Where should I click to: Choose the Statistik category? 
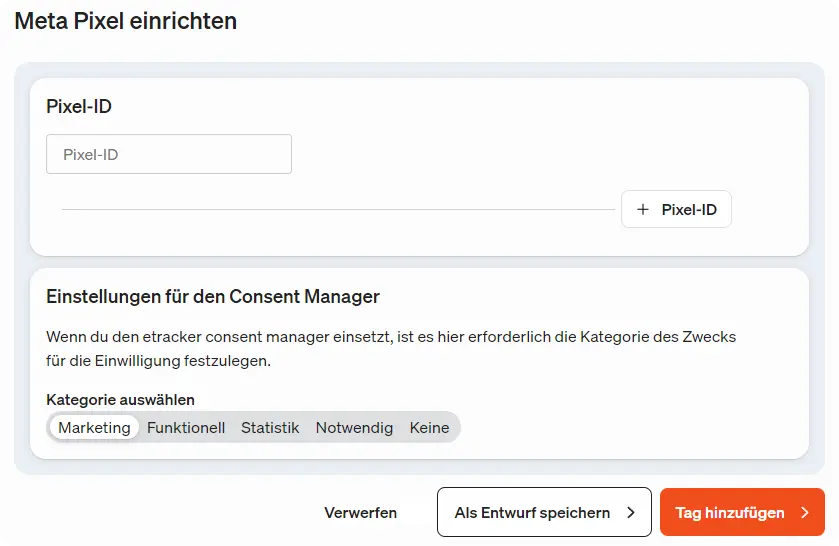270,428
